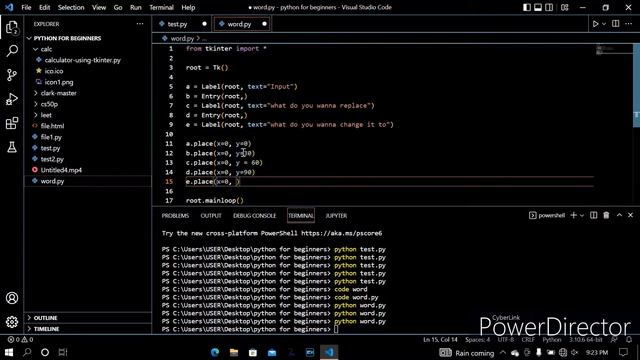This screenshot has width=640, height=360.
Task: Open the Help menu
Action: coord(188,7)
